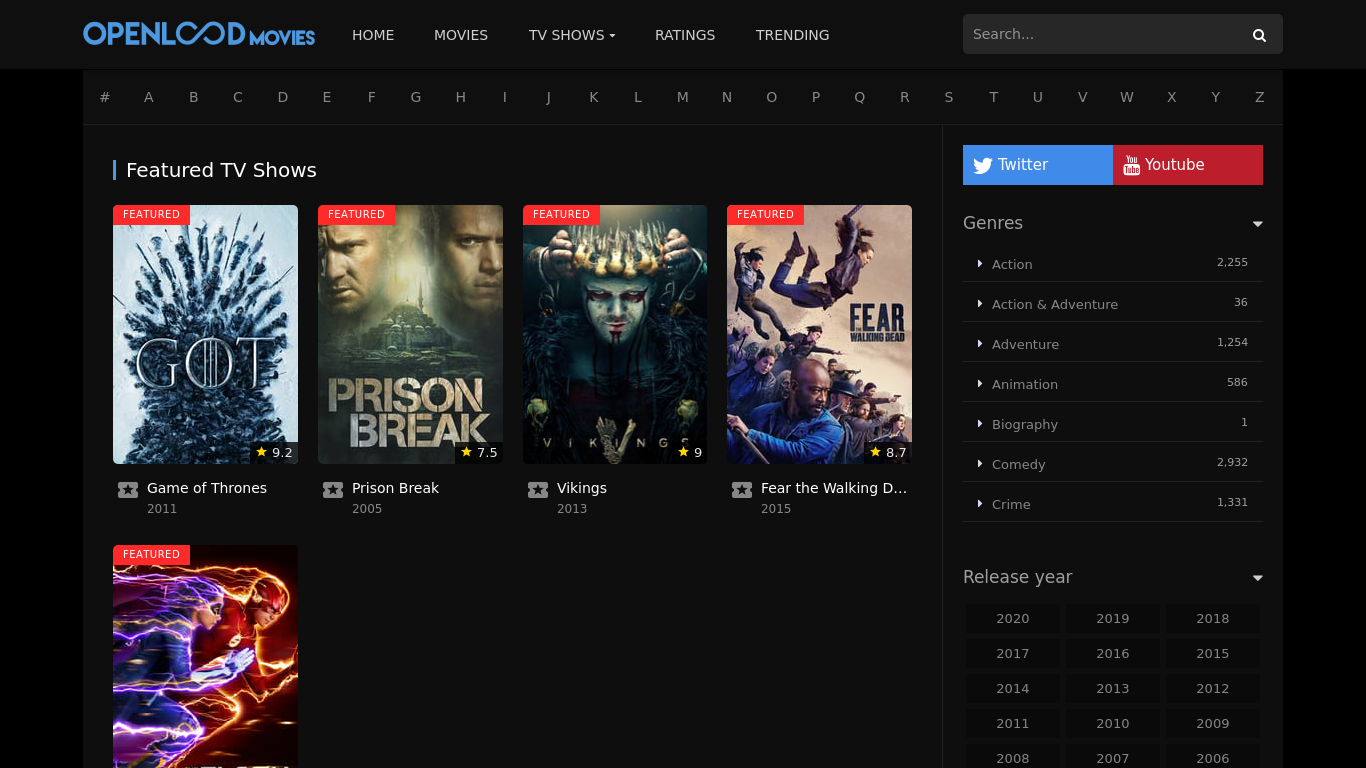The width and height of the screenshot is (1366, 768).
Task: Browse titles starting with A
Action: pyautogui.click(x=149, y=97)
